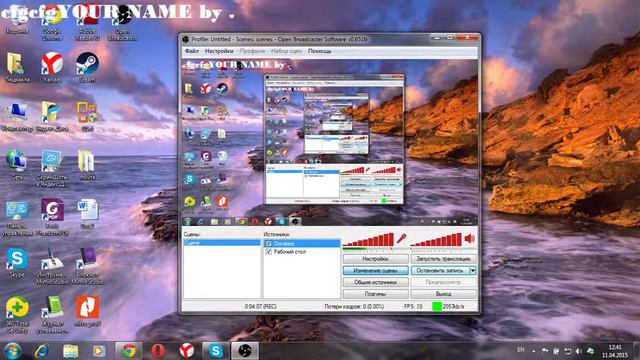Launch Foxit PhantomPDF from the desktop
640x360 pixels.
[52, 217]
